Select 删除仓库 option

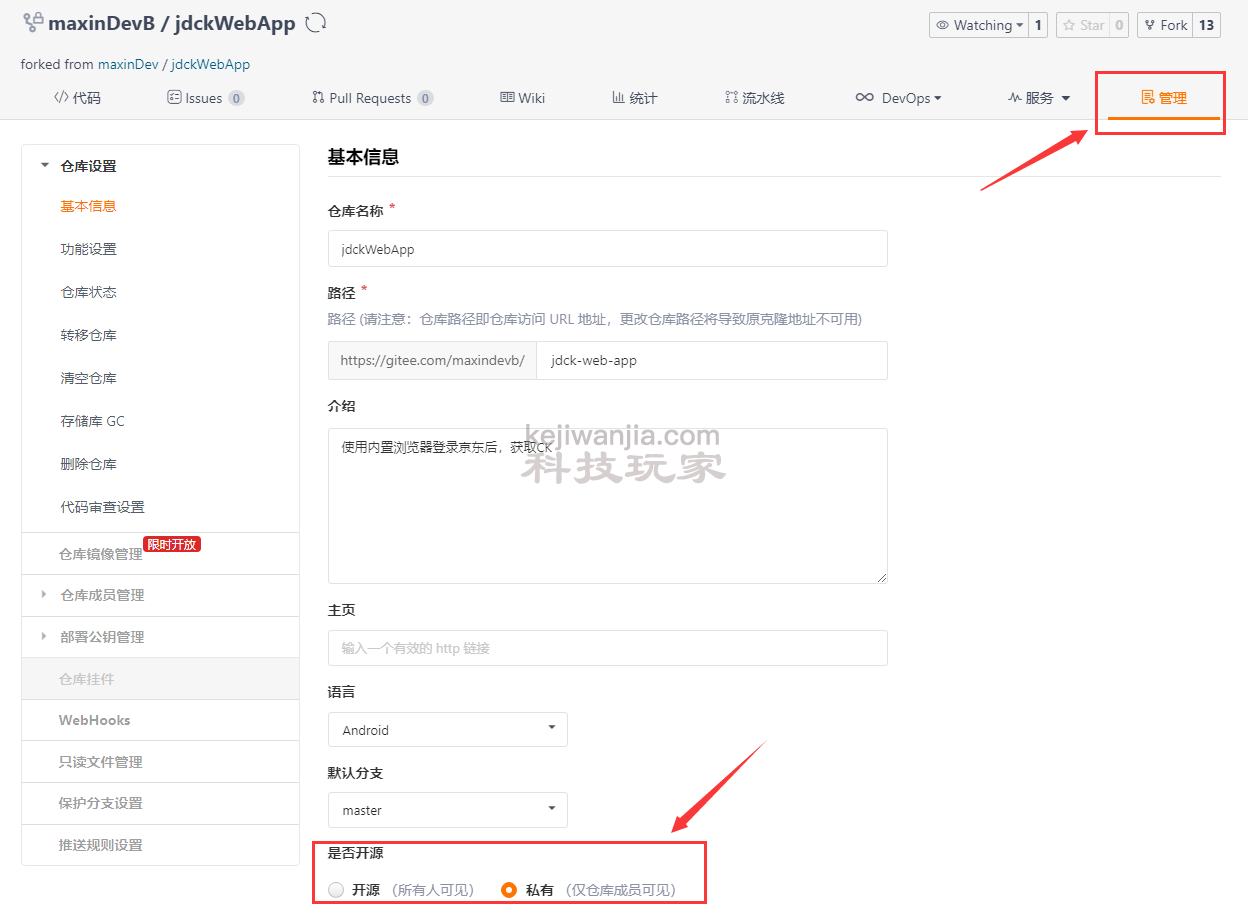pyautogui.click(x=88, y=464)
